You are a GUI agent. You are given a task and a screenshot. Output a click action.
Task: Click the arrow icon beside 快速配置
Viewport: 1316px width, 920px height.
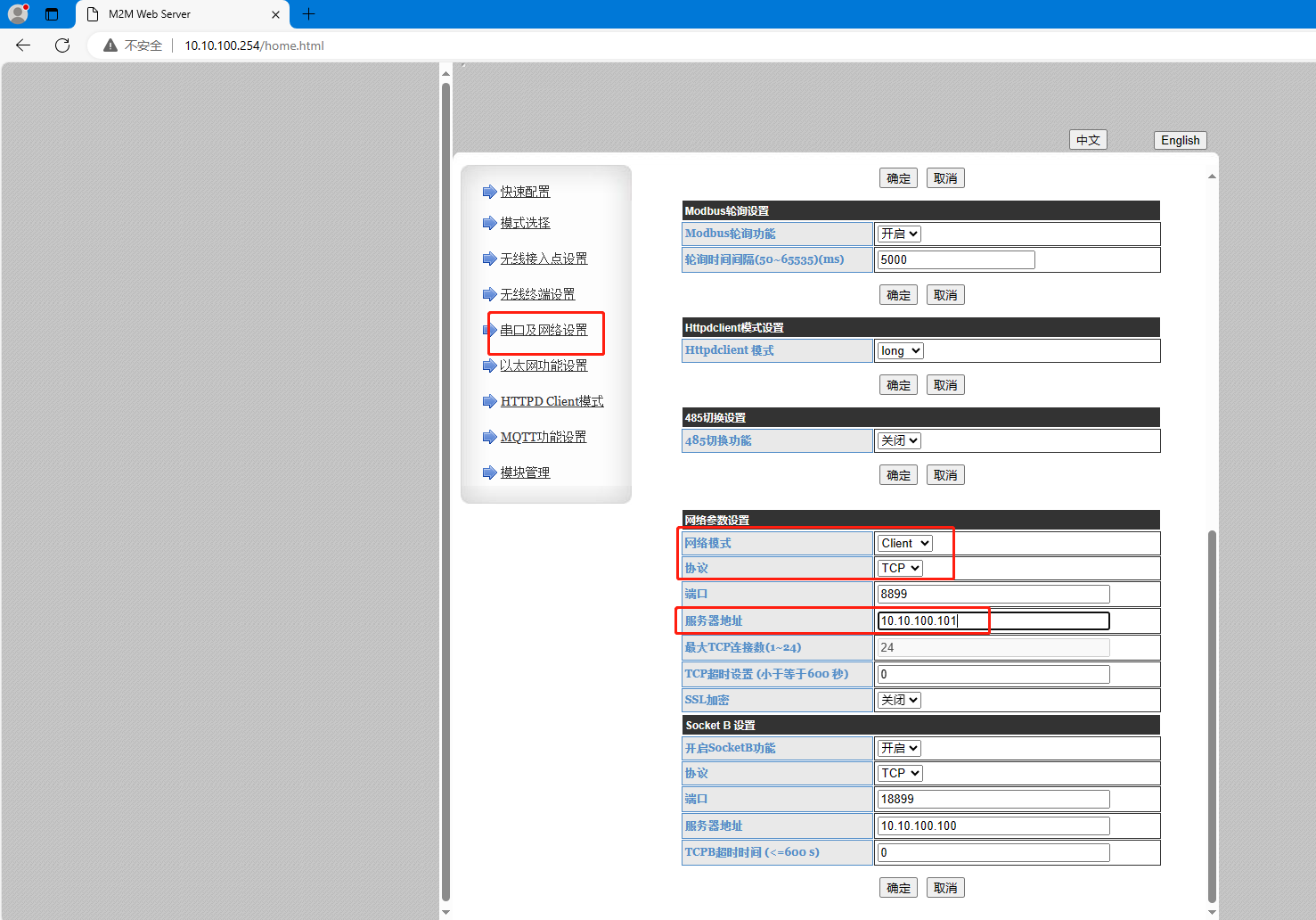pos(489,192)
